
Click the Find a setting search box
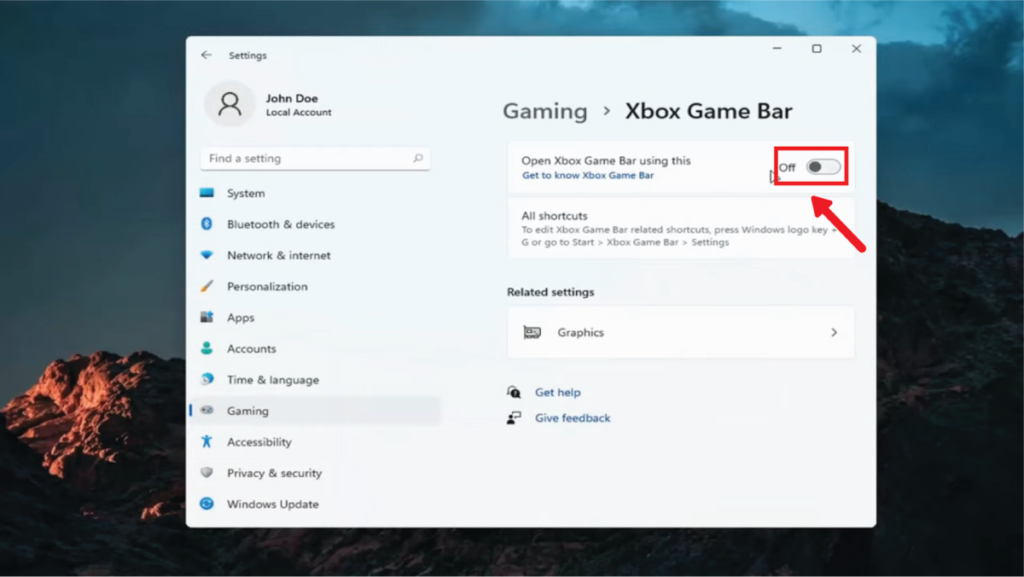click(x=315, y=158)
